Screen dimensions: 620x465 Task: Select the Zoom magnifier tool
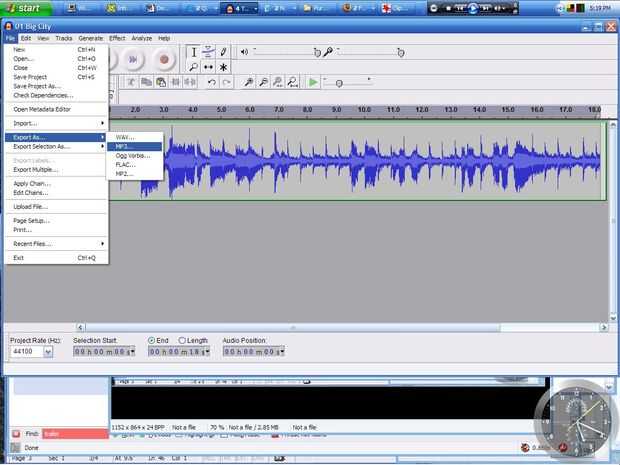pyautogui.click(x=194, y=67)
